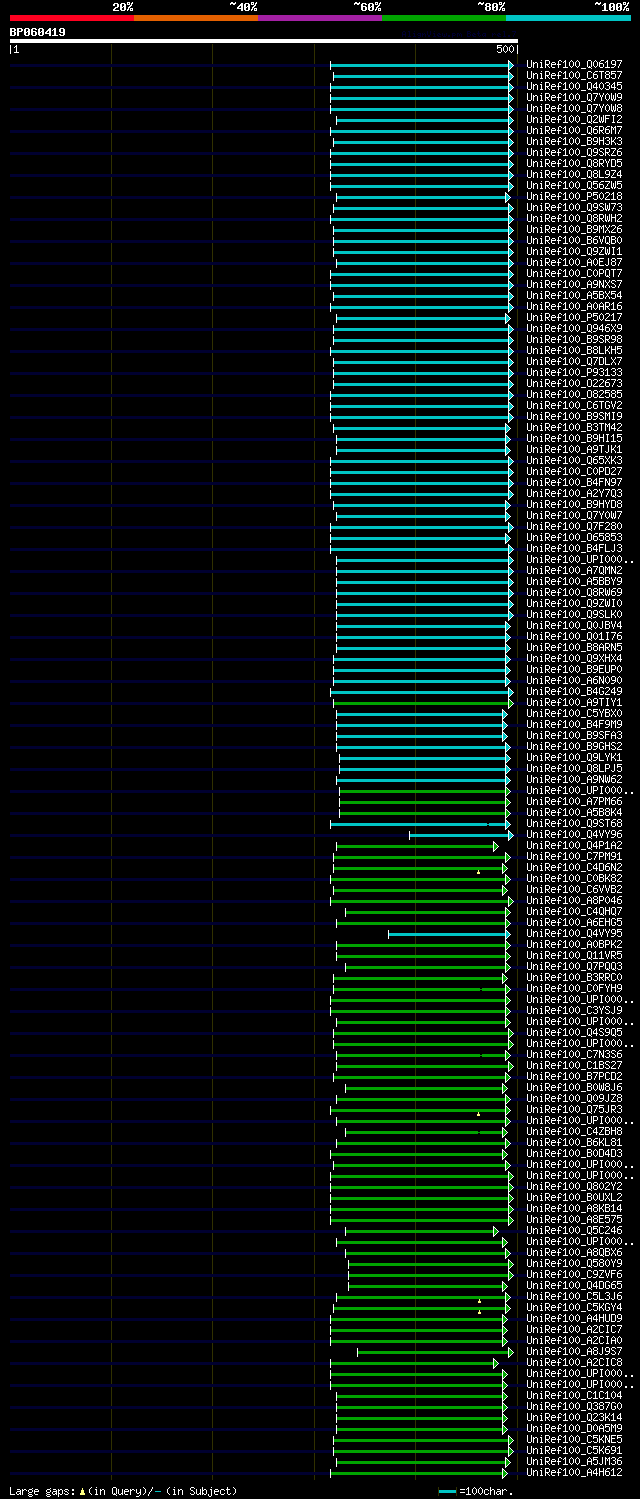
Task: Select the UniRef100_Q2WFI2 label
Action: [x=574, y=119]
